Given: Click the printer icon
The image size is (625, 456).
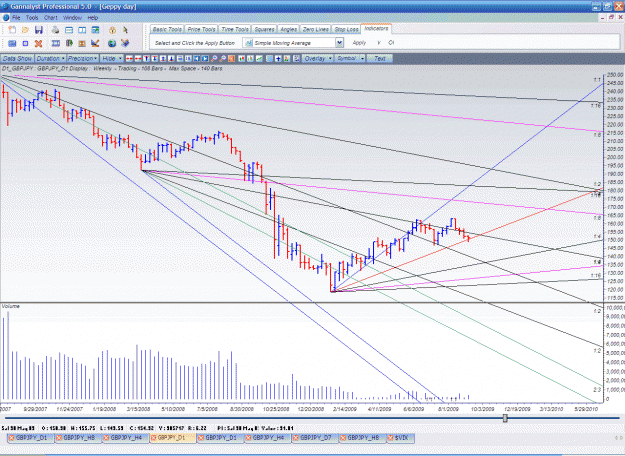Looking at the screenshot, I should coord(55,30).
